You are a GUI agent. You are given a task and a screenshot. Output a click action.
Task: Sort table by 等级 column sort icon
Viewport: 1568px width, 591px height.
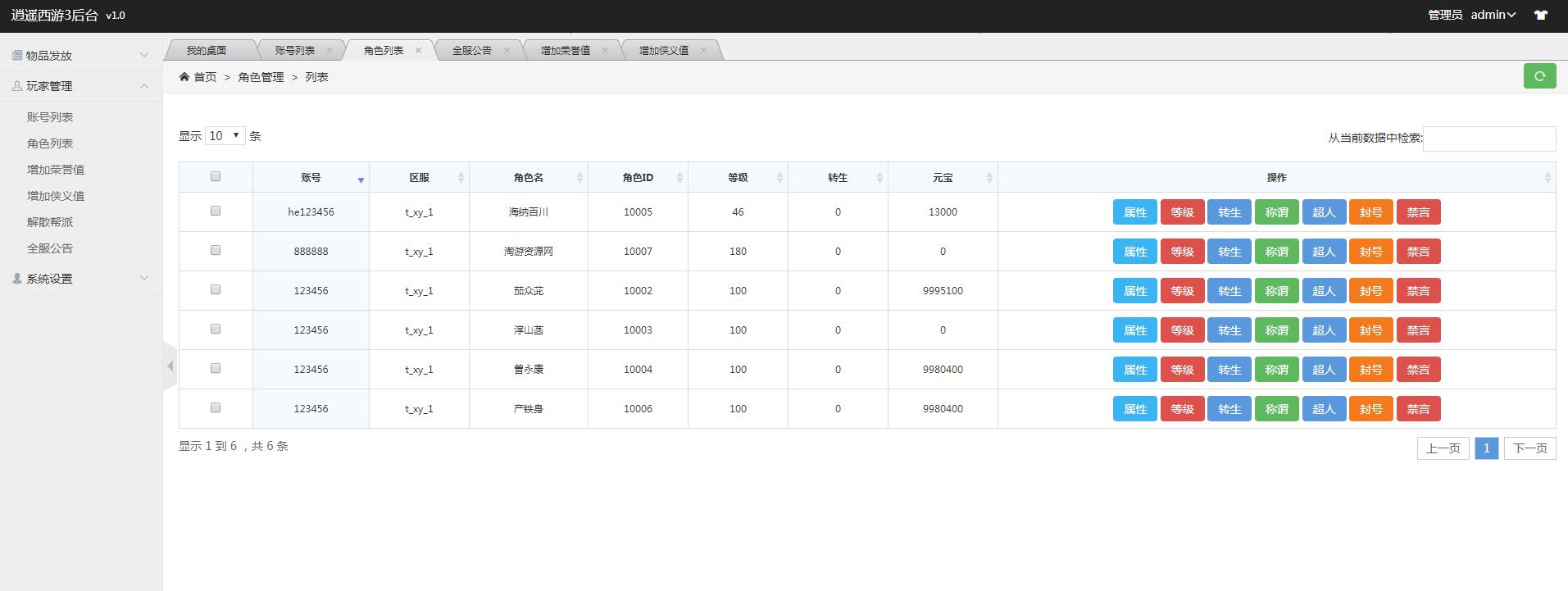[779, 178]
